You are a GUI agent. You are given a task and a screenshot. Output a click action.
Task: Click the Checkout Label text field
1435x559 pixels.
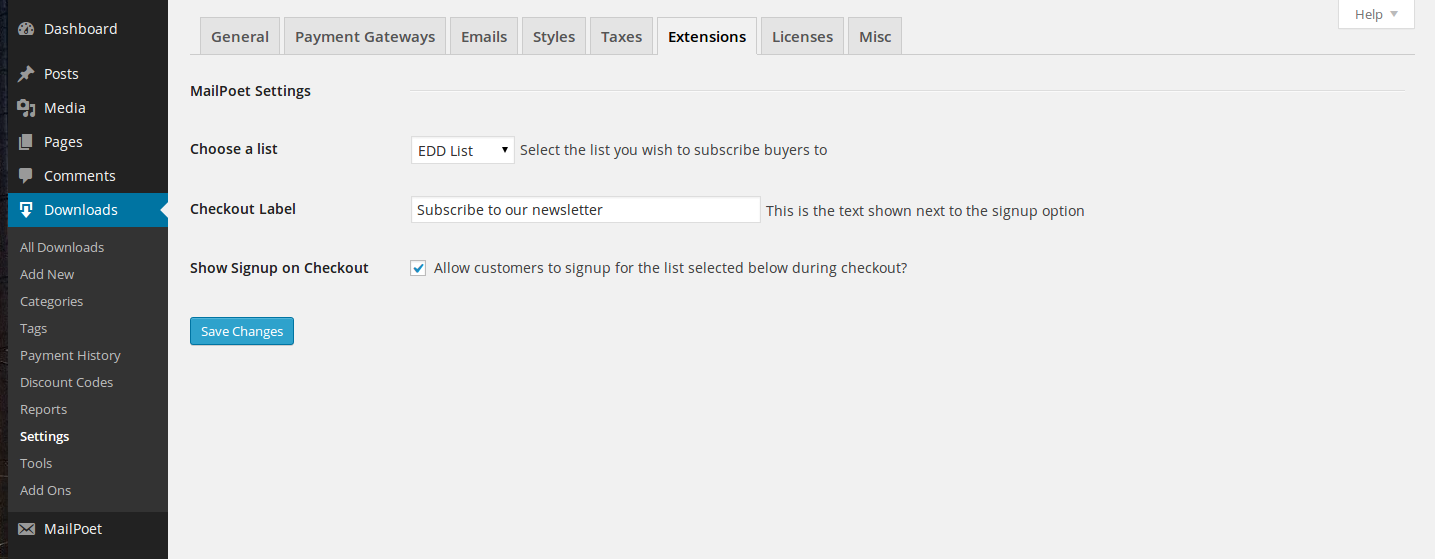pos(585,210)
